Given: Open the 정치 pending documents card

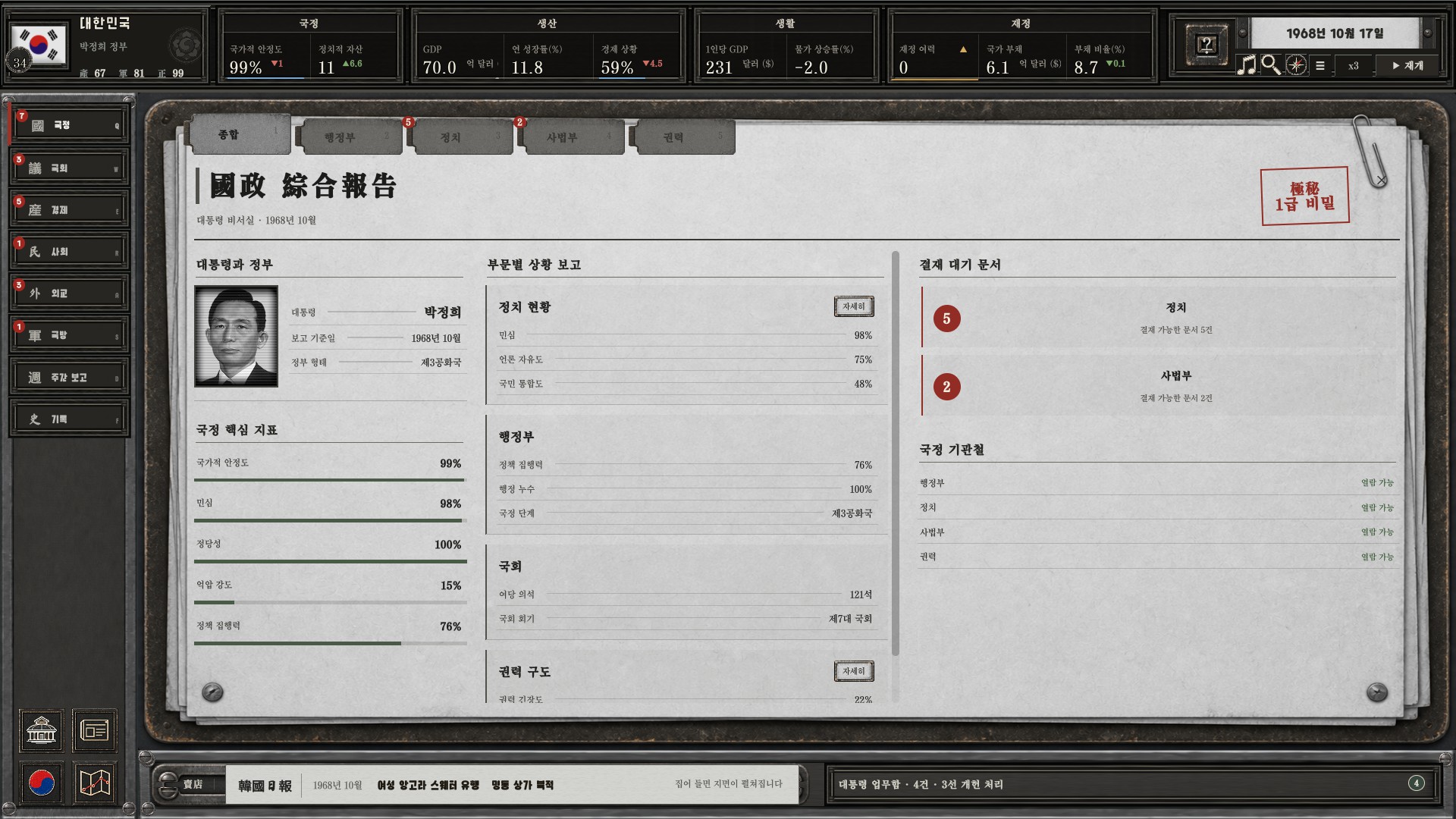Looking at the screenshot, I should pyautogui.click(x=1159, y=318).
